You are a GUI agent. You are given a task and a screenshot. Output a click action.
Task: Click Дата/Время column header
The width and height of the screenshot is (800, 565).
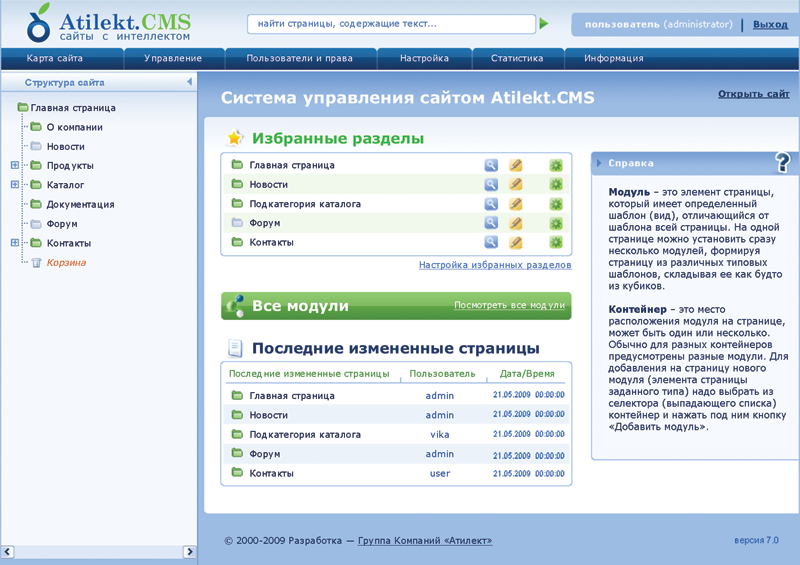click(x=527, y=374)
